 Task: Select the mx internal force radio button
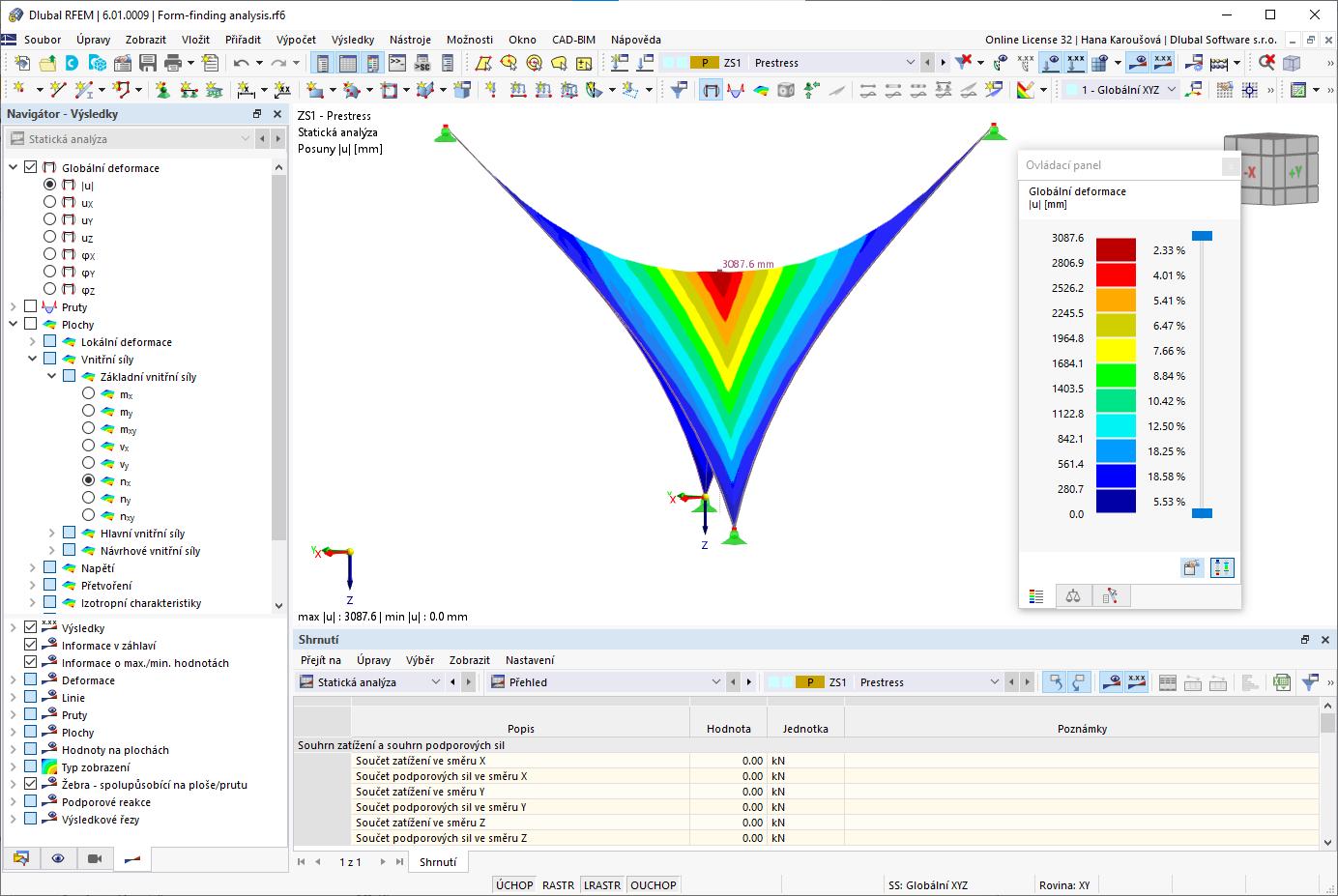point(89,393)
